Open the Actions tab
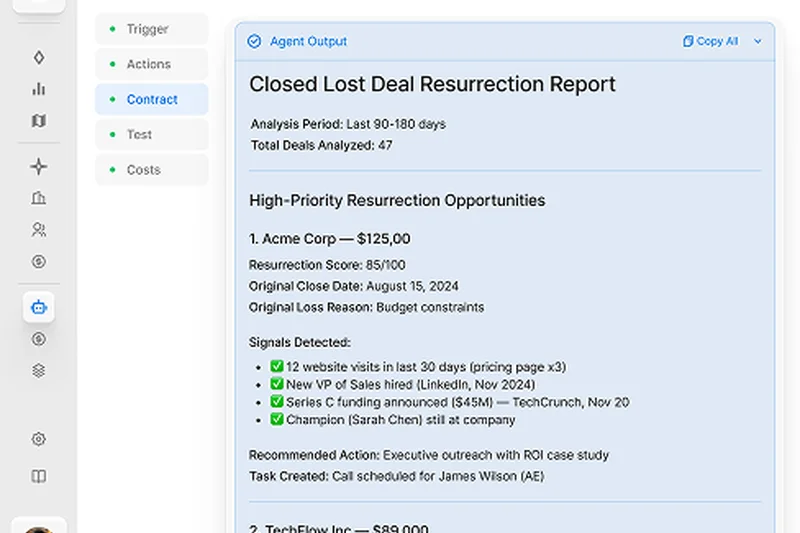Image resolution: width=800 pixels, height=533 pixels. tap(148, 64)
